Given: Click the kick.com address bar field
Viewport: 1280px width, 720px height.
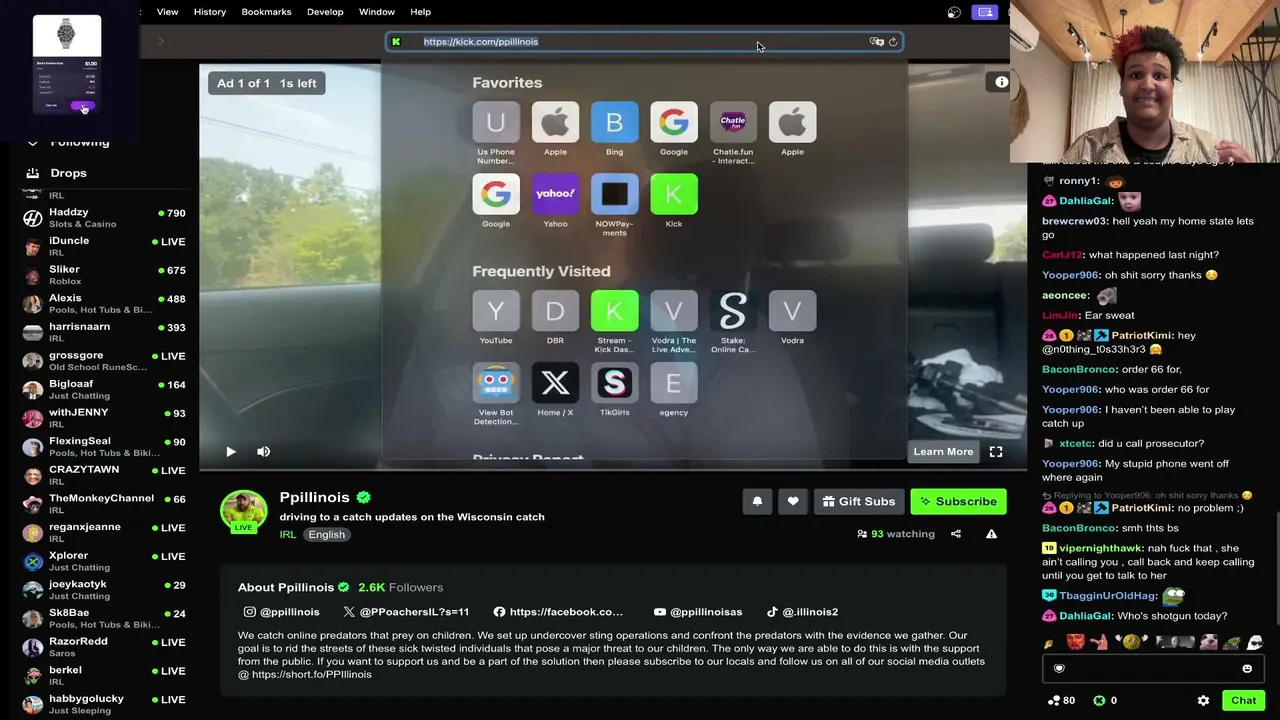Looking at the screenshot, I should 645,42.
